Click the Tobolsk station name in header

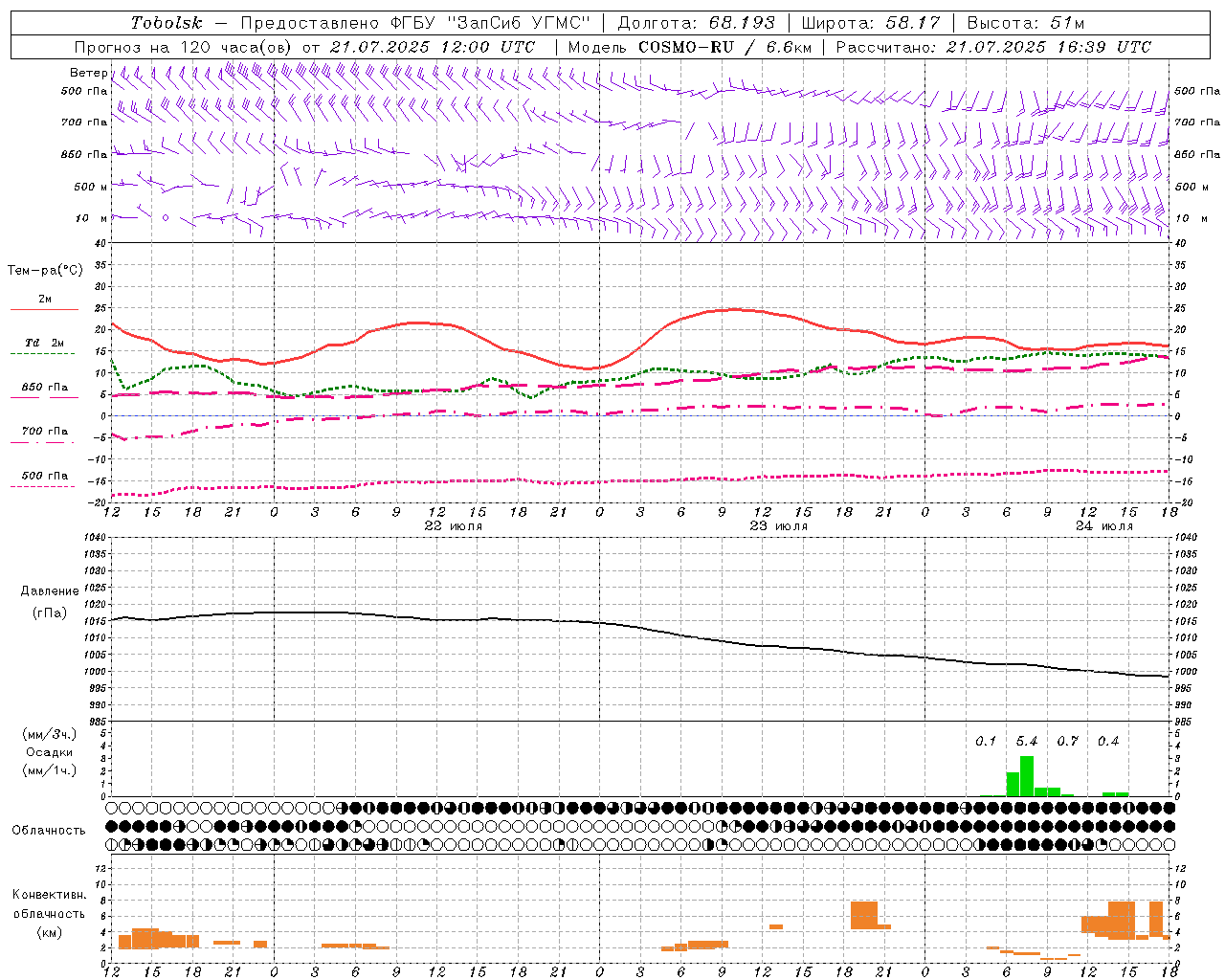point(167,23)
